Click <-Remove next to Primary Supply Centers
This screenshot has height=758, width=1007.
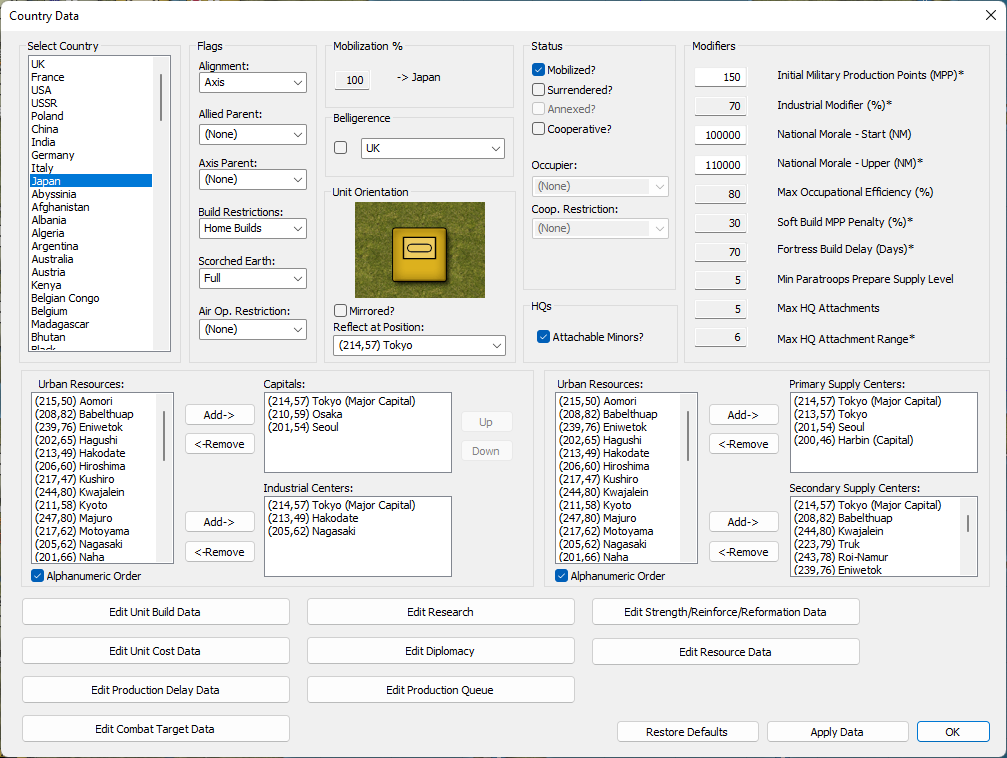click(744, 444)
